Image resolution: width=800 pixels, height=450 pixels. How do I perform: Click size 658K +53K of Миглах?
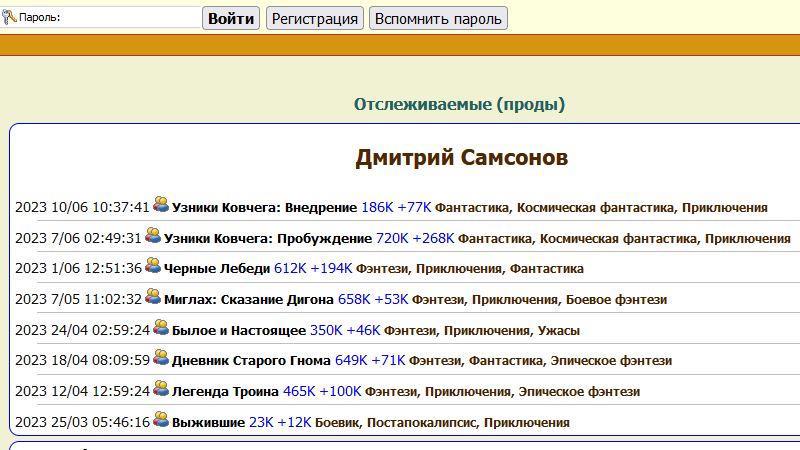373,299
